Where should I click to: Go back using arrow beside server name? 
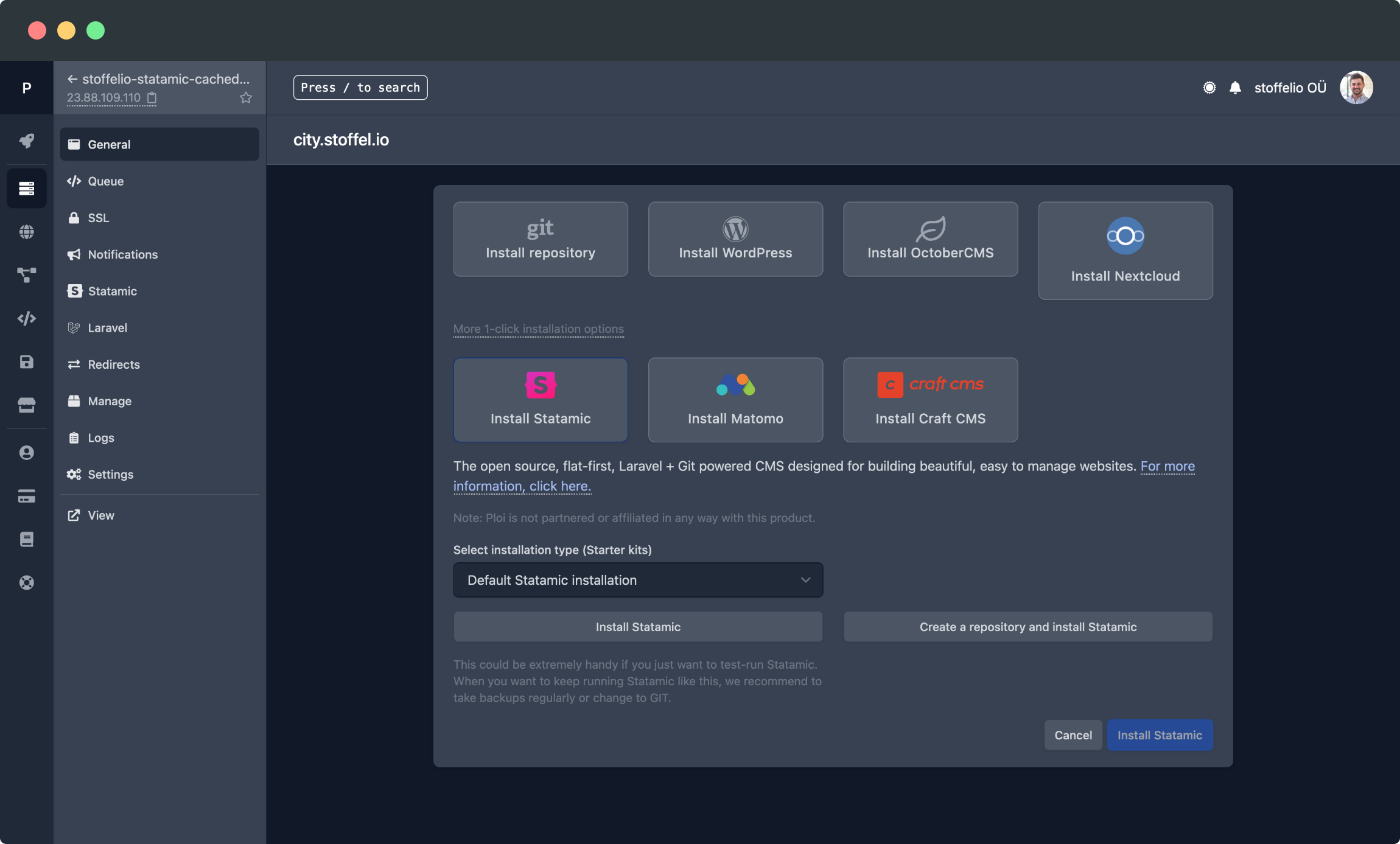(72, 79)
